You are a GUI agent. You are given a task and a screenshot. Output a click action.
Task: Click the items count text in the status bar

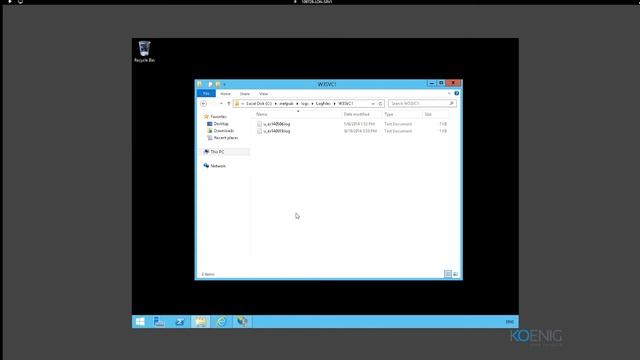click(208, 274)
